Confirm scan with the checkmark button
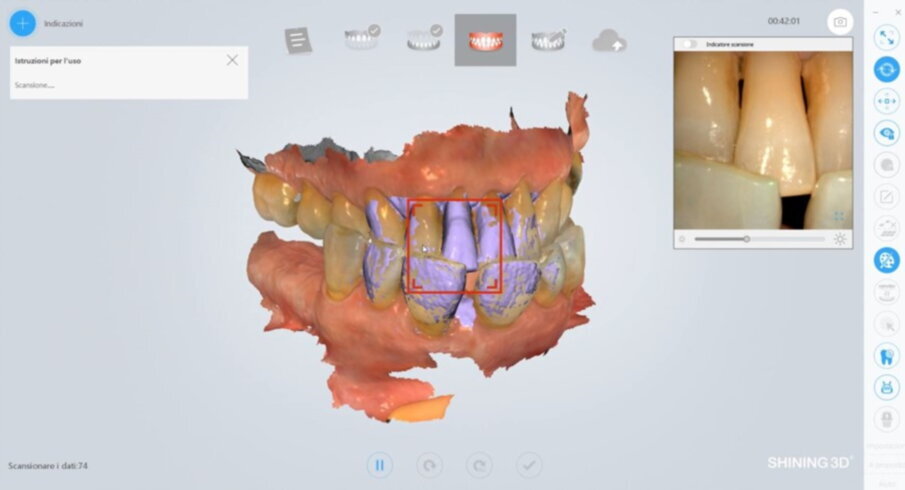The image size is (905, 490). coord(530,464)
